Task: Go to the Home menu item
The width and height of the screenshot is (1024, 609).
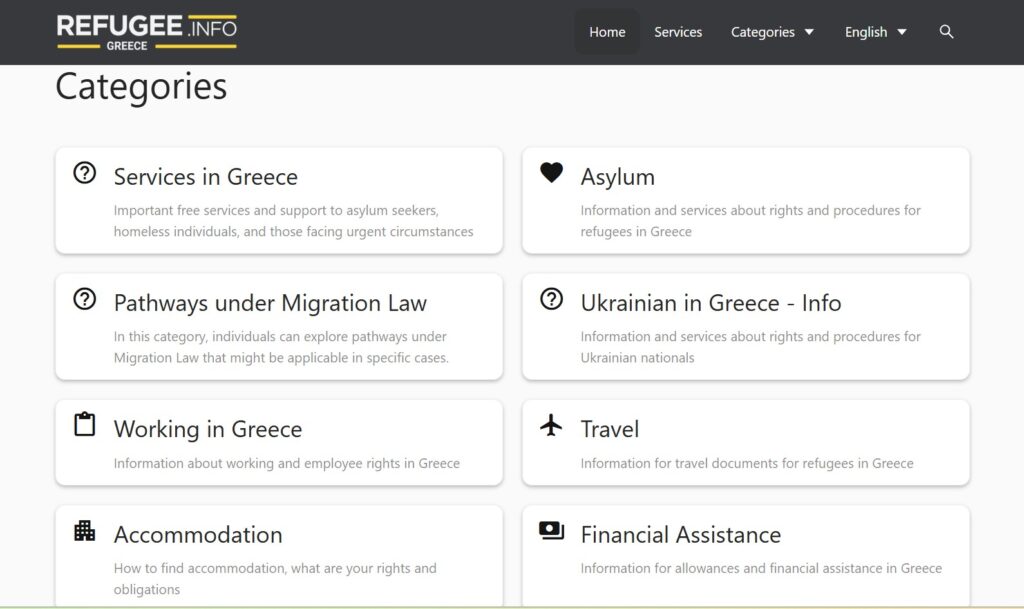Action: [607, 32]
